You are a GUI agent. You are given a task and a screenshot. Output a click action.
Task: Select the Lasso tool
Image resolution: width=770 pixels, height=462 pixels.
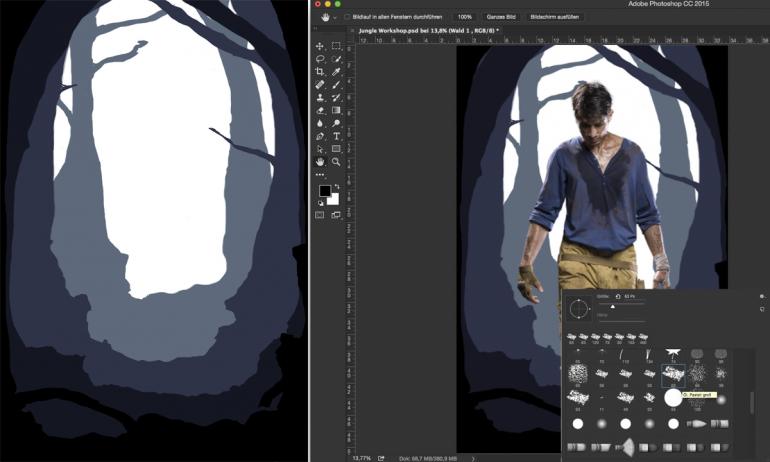pos(320,59)
